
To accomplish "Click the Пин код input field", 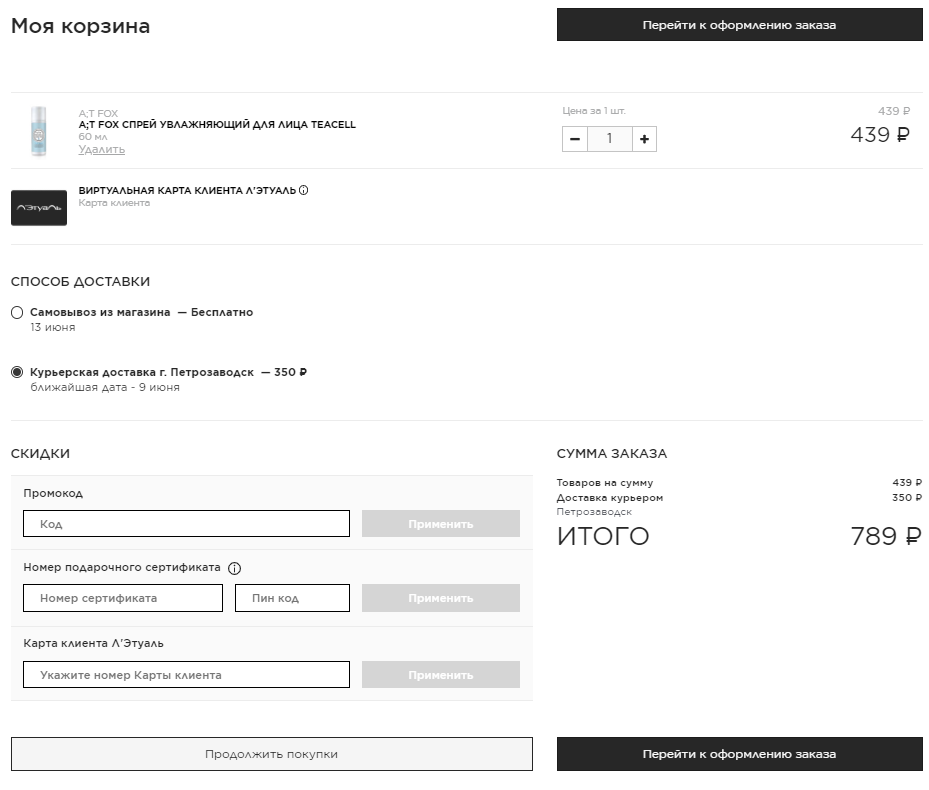I will [x=292, y=598].
